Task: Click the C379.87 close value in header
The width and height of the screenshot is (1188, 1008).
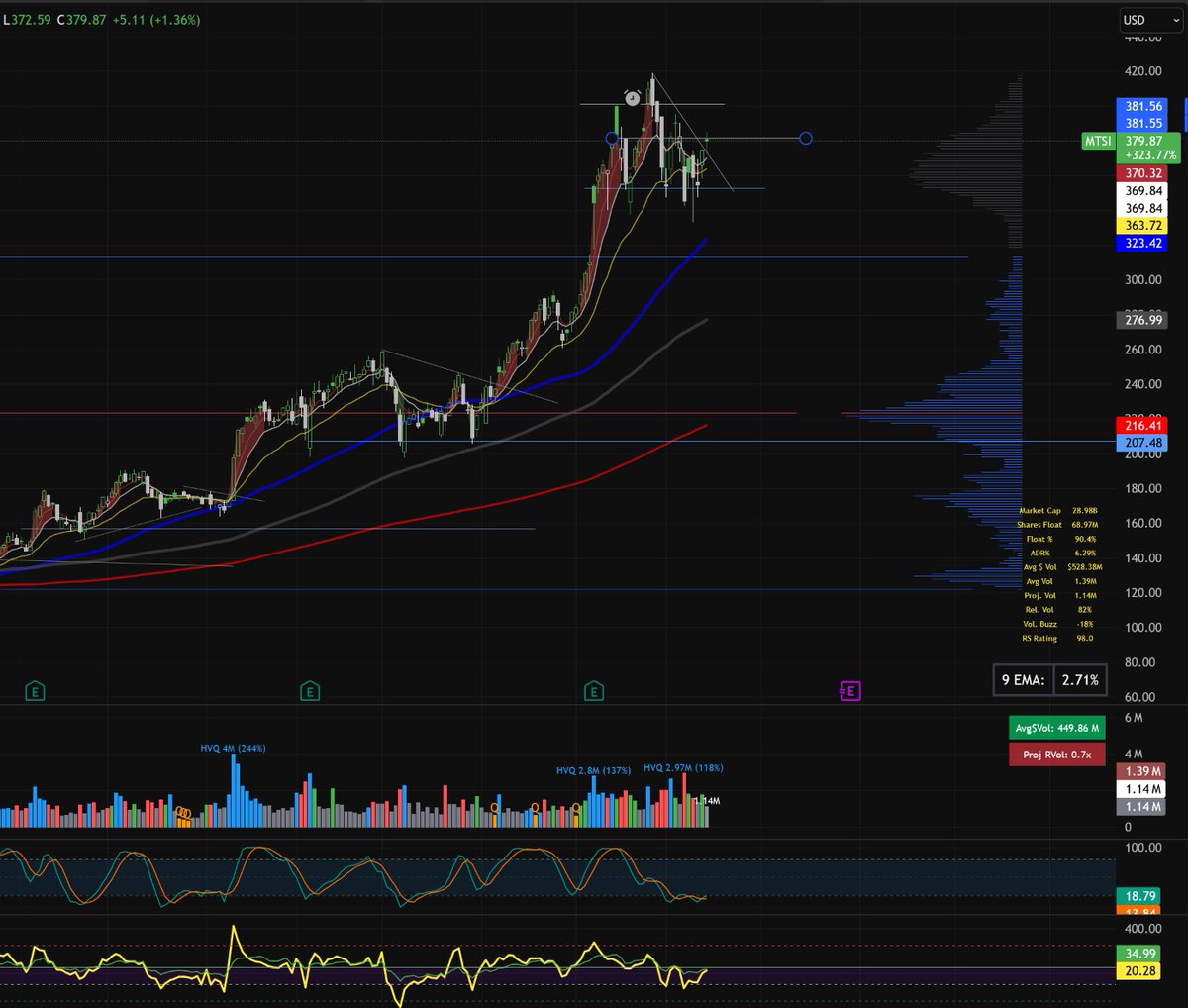Action: click(82, 20)
